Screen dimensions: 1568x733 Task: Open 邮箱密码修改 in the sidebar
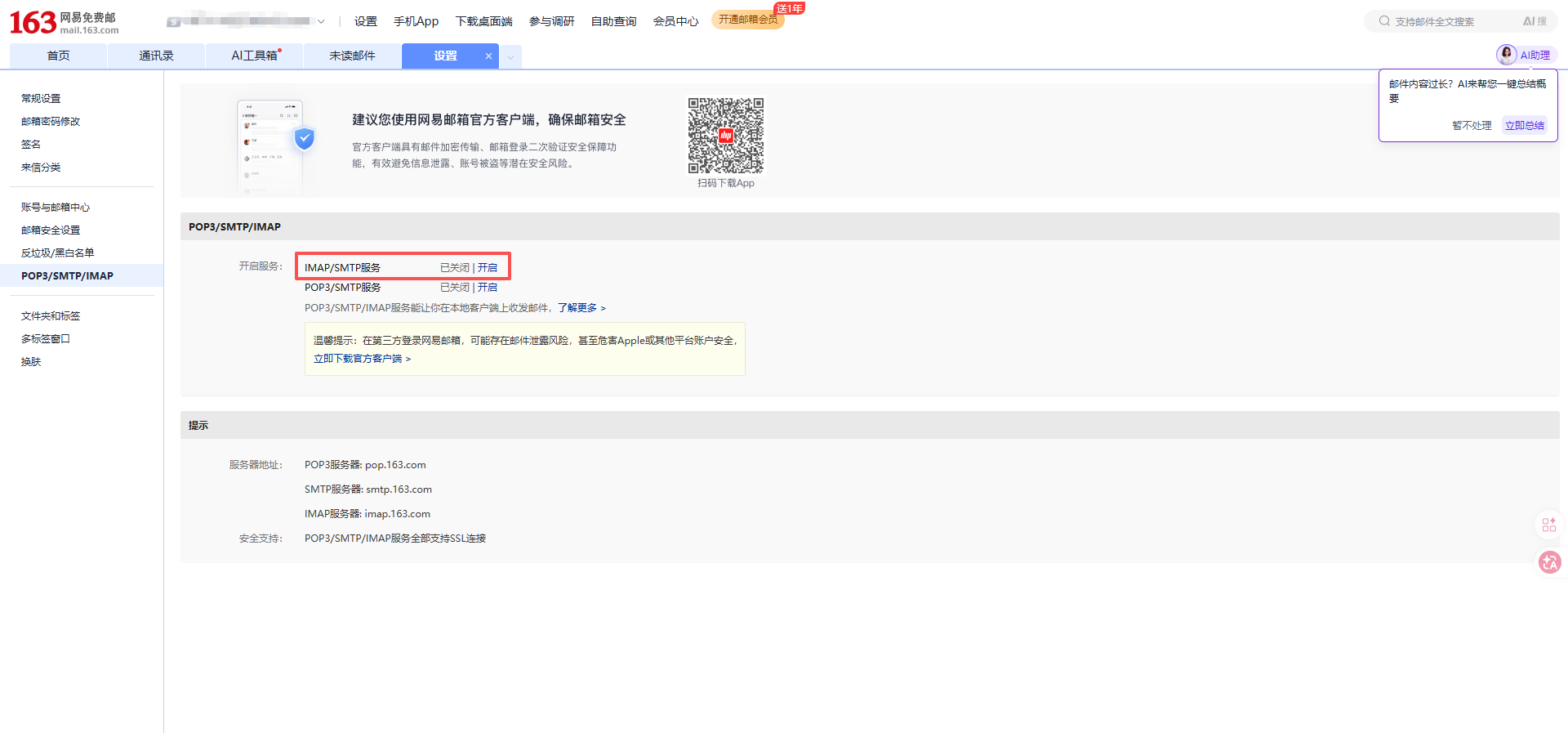[51, 121]
